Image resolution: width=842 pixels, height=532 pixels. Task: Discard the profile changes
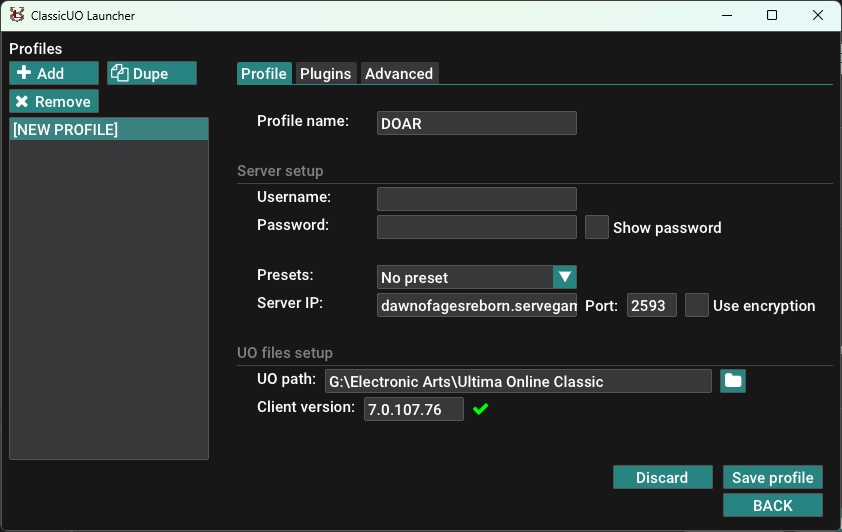[x=662, y=477]
